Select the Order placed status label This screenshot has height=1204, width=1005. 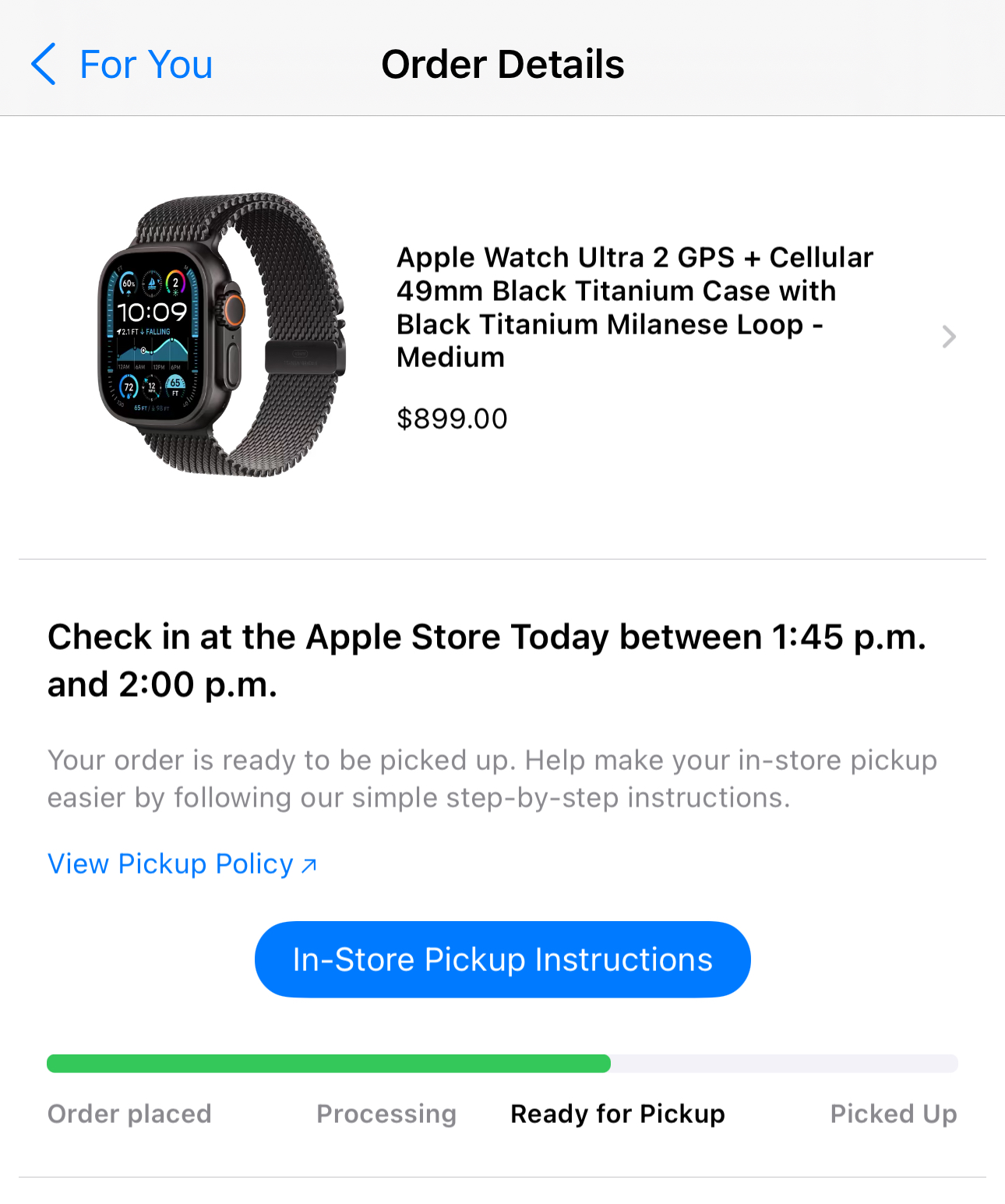tap(129, 1114)
